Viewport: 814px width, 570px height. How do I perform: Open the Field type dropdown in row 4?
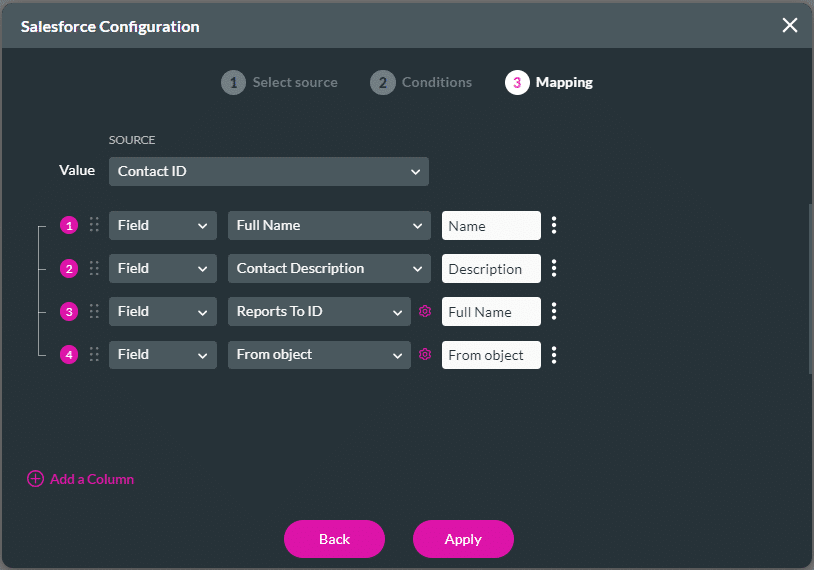(163, 355)
